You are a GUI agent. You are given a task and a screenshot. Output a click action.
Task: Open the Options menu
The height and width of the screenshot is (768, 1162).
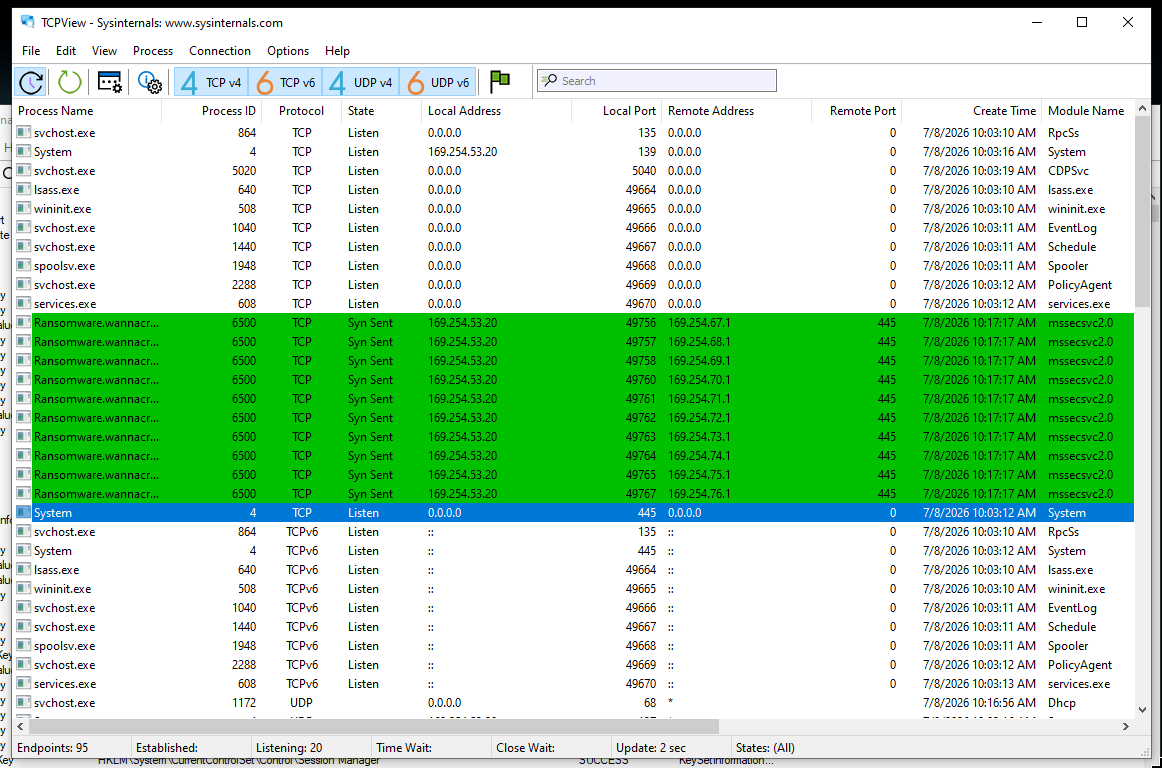coord(288,51)
